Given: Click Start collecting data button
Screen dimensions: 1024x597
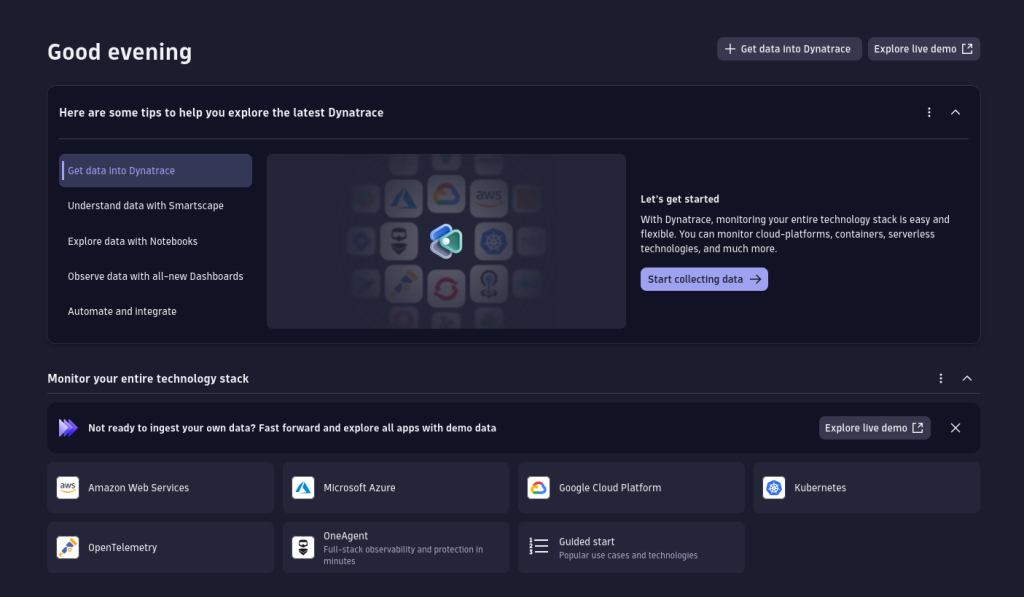Looking at the screenshot, I should [x=704, y=279].
